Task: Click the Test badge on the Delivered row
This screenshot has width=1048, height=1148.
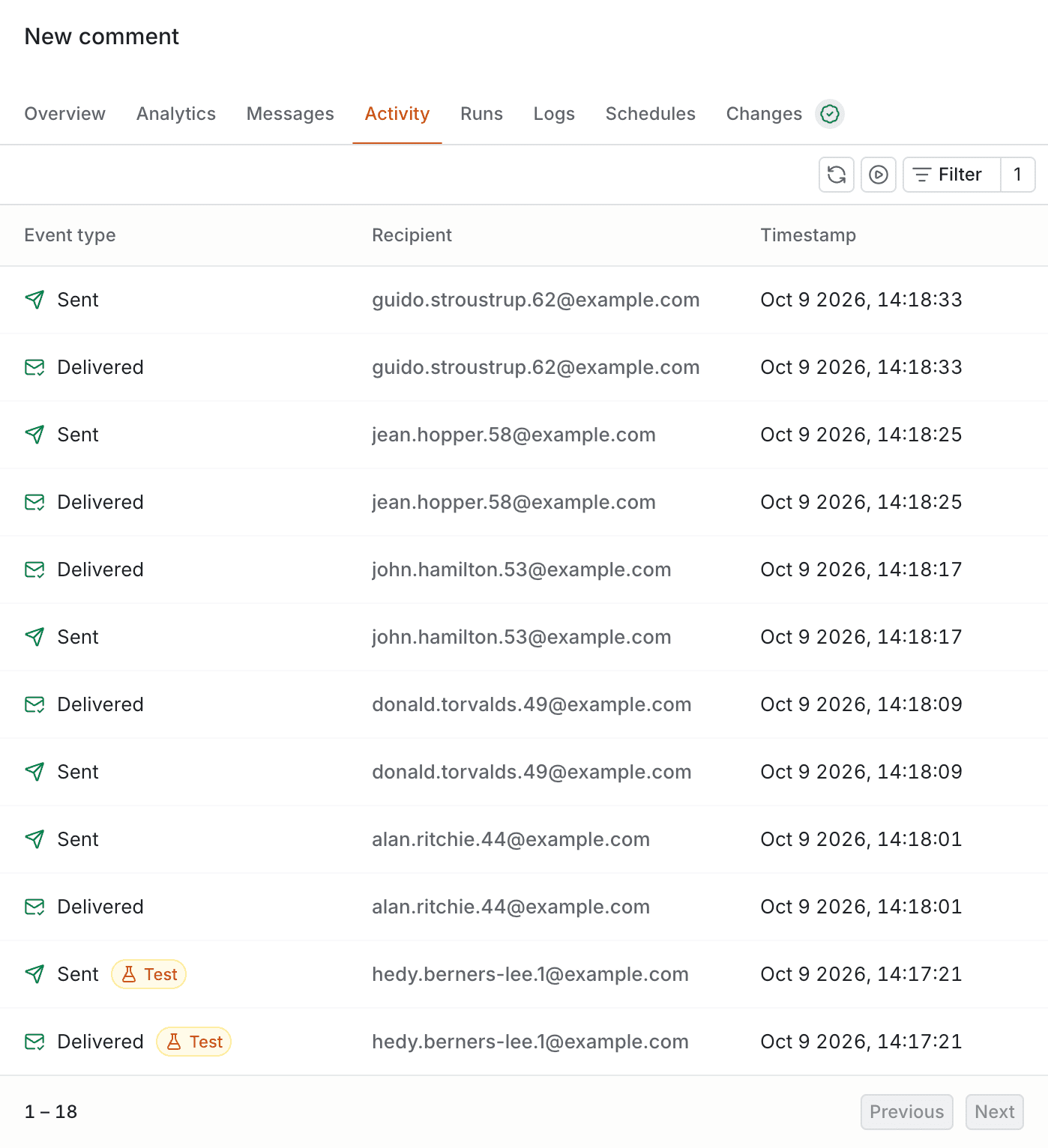Action: click(x=194, y=1042)
